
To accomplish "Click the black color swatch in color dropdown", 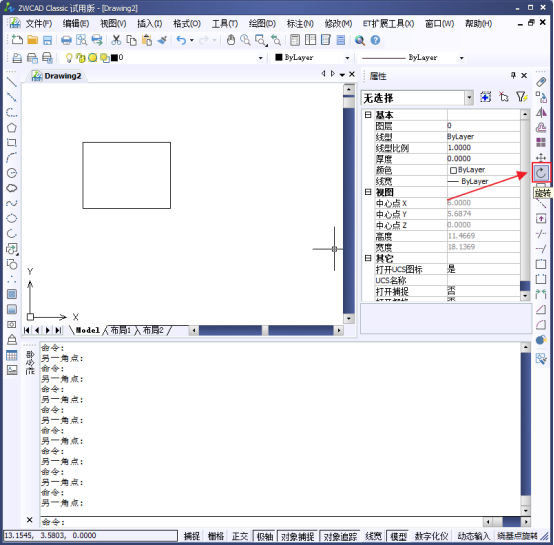I will (279, 57).
